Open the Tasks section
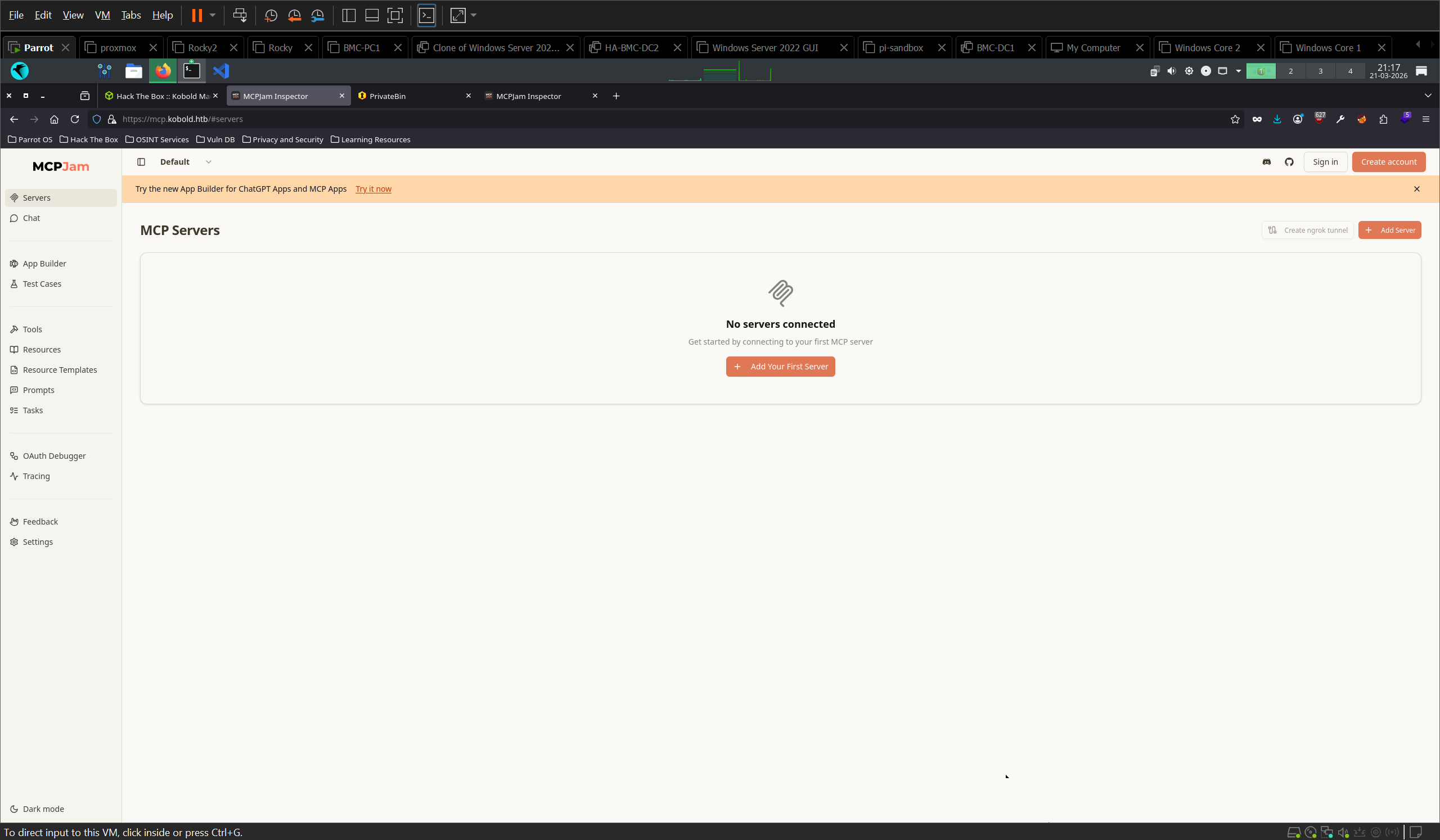 pyautogui.click(x=61, y=410)
